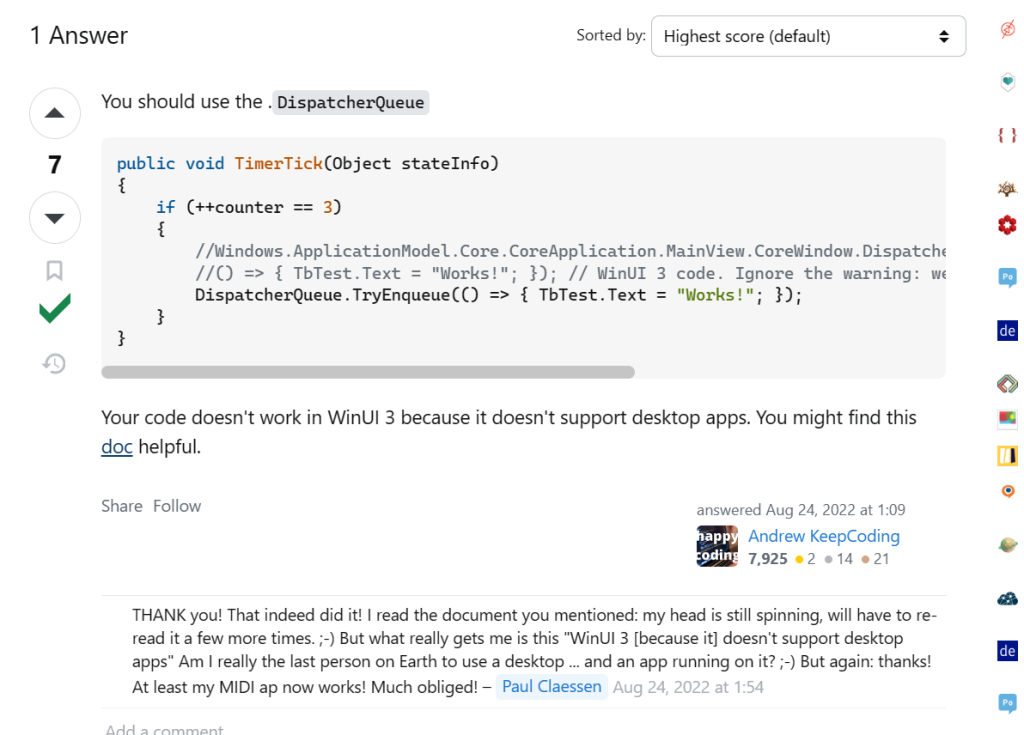The width and height of the screenshot is (1024, 735).
Task: Click Add a comment
Action: 165,728
